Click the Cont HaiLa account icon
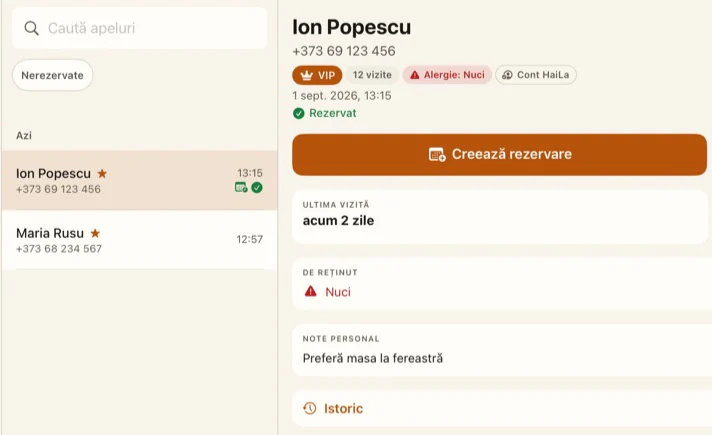 (507, 75)
